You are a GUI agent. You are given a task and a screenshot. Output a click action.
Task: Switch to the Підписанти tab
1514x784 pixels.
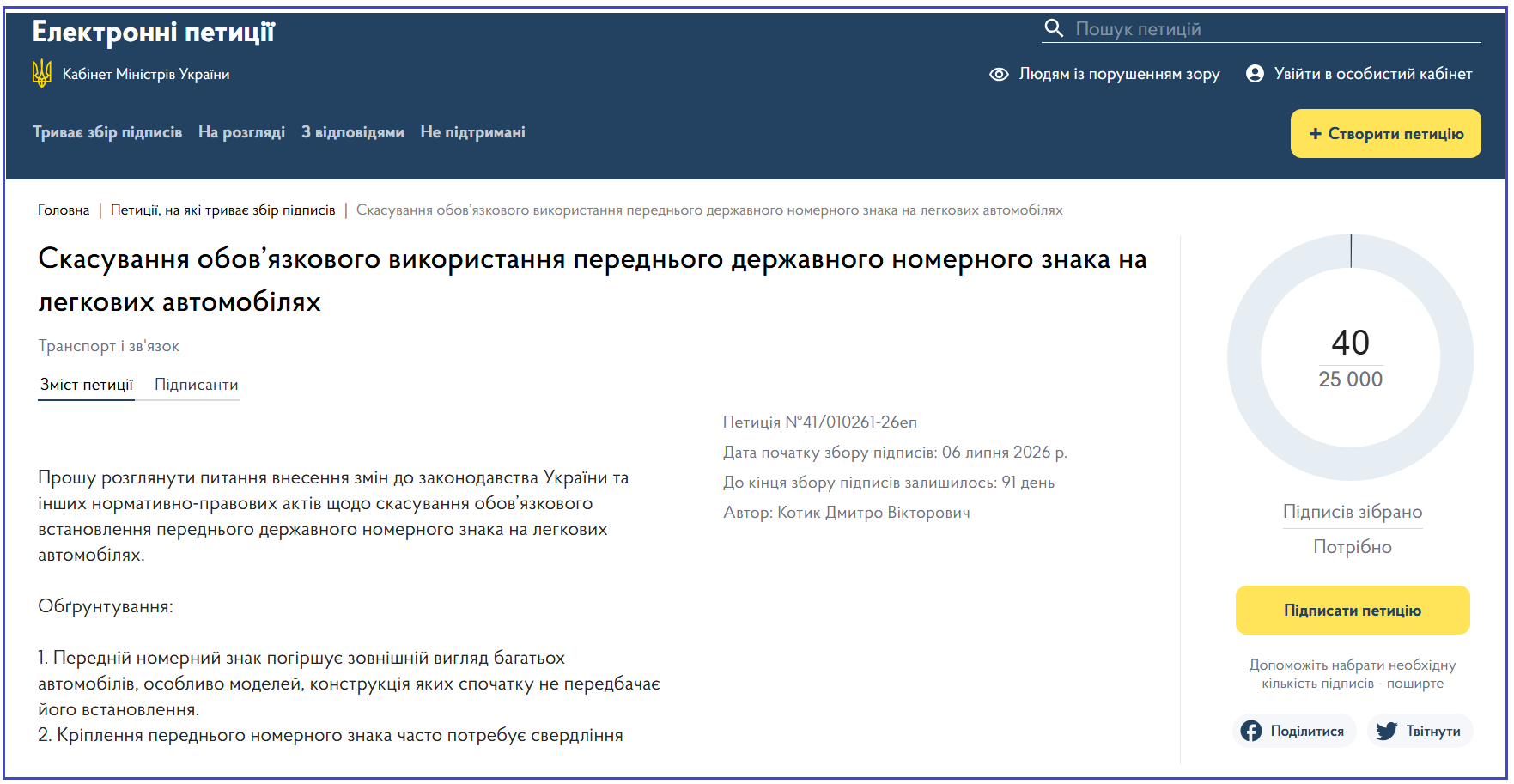[x=196, y=385]
